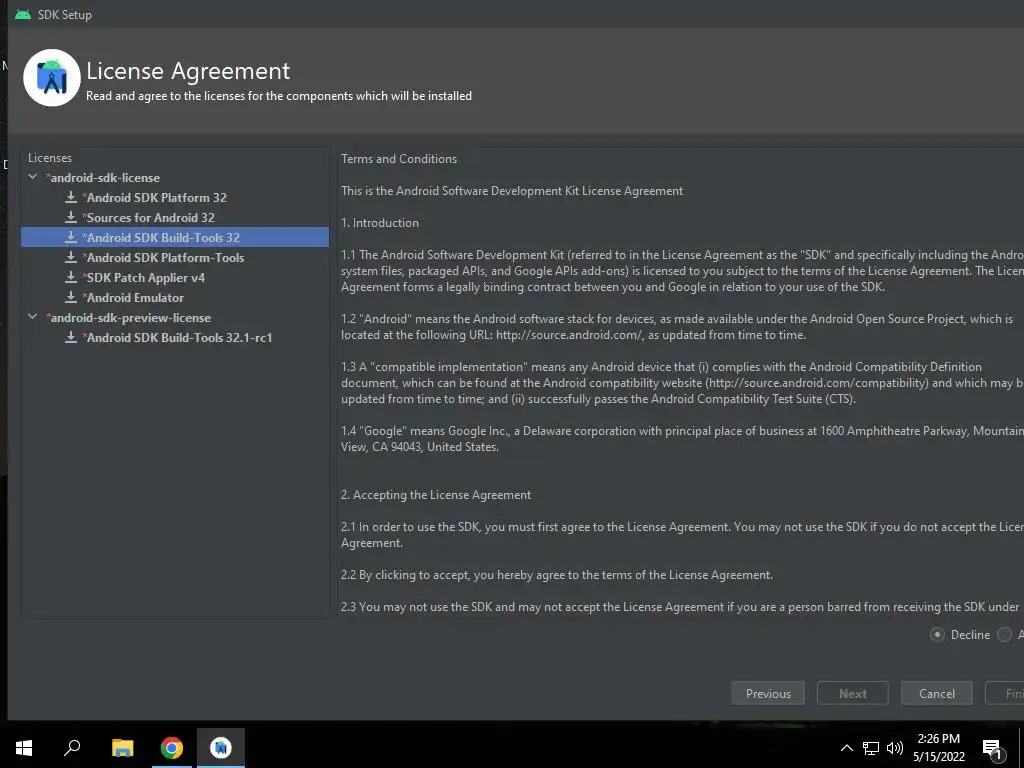Launch Google Chrome from the taskbar
The width and height of the screenshot is (1024, 768).
(172, 747)
